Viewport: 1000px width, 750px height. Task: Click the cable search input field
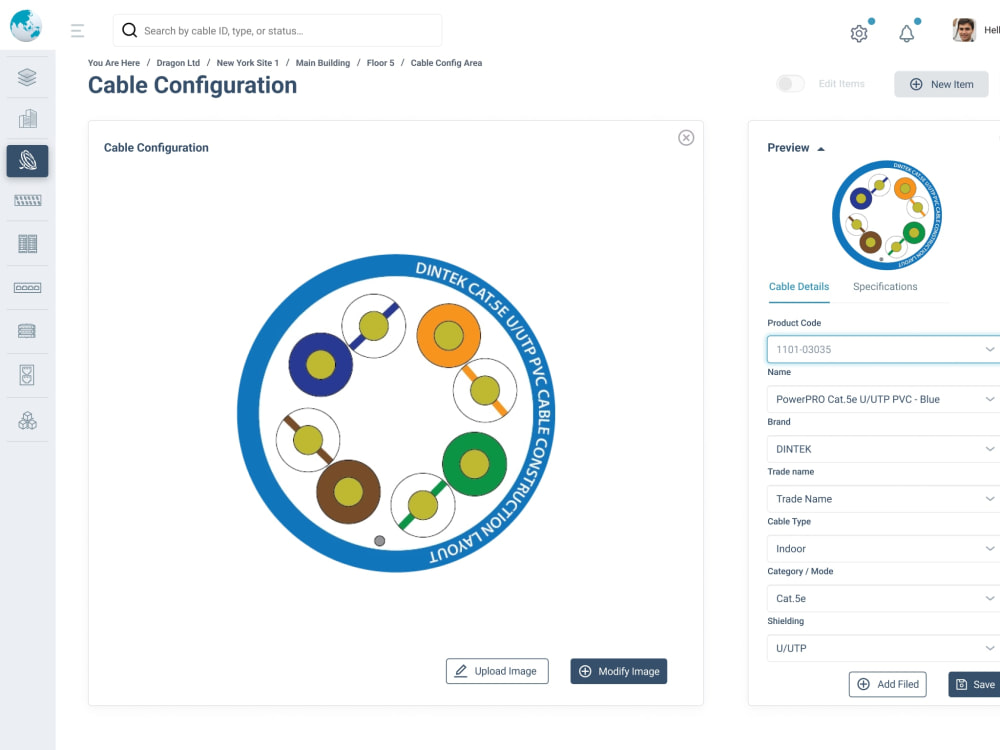[277, 31]
